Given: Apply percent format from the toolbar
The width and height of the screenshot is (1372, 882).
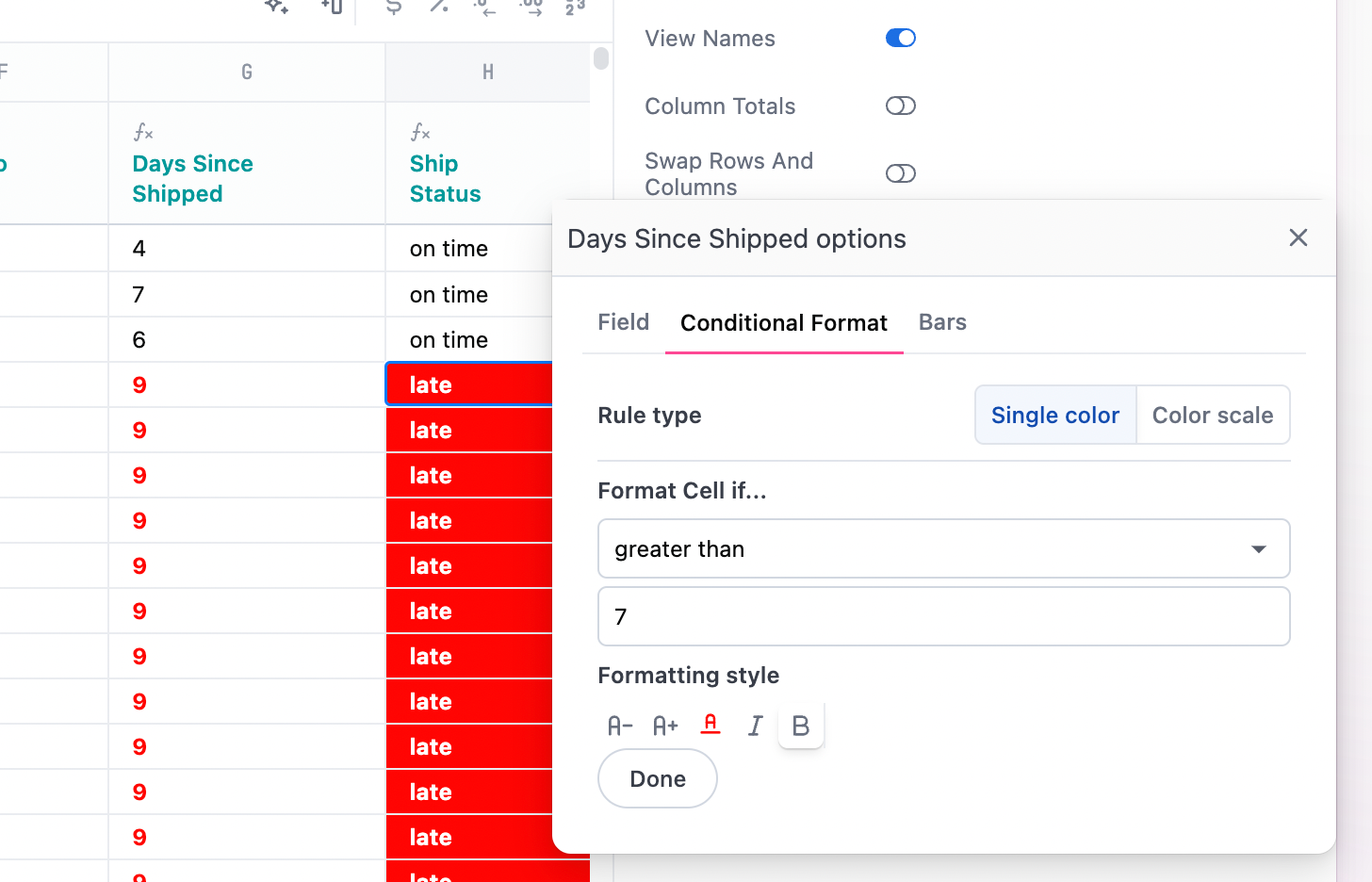Looking at the screenshot, I should click(438, 8).
